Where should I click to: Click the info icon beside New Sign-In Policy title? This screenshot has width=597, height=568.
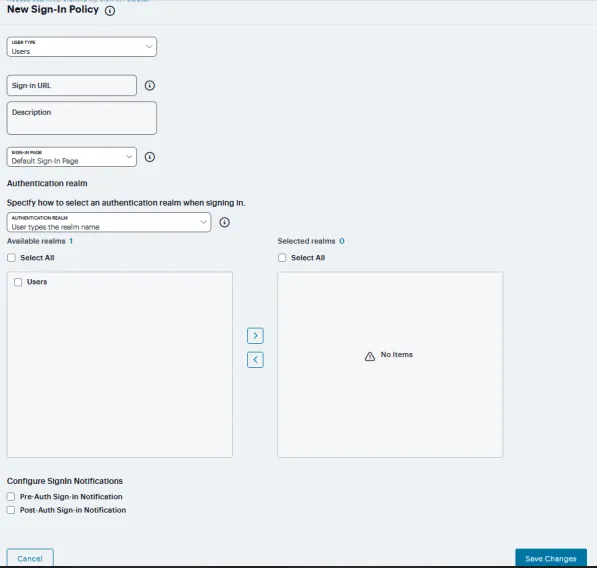(x=110, y=11)
